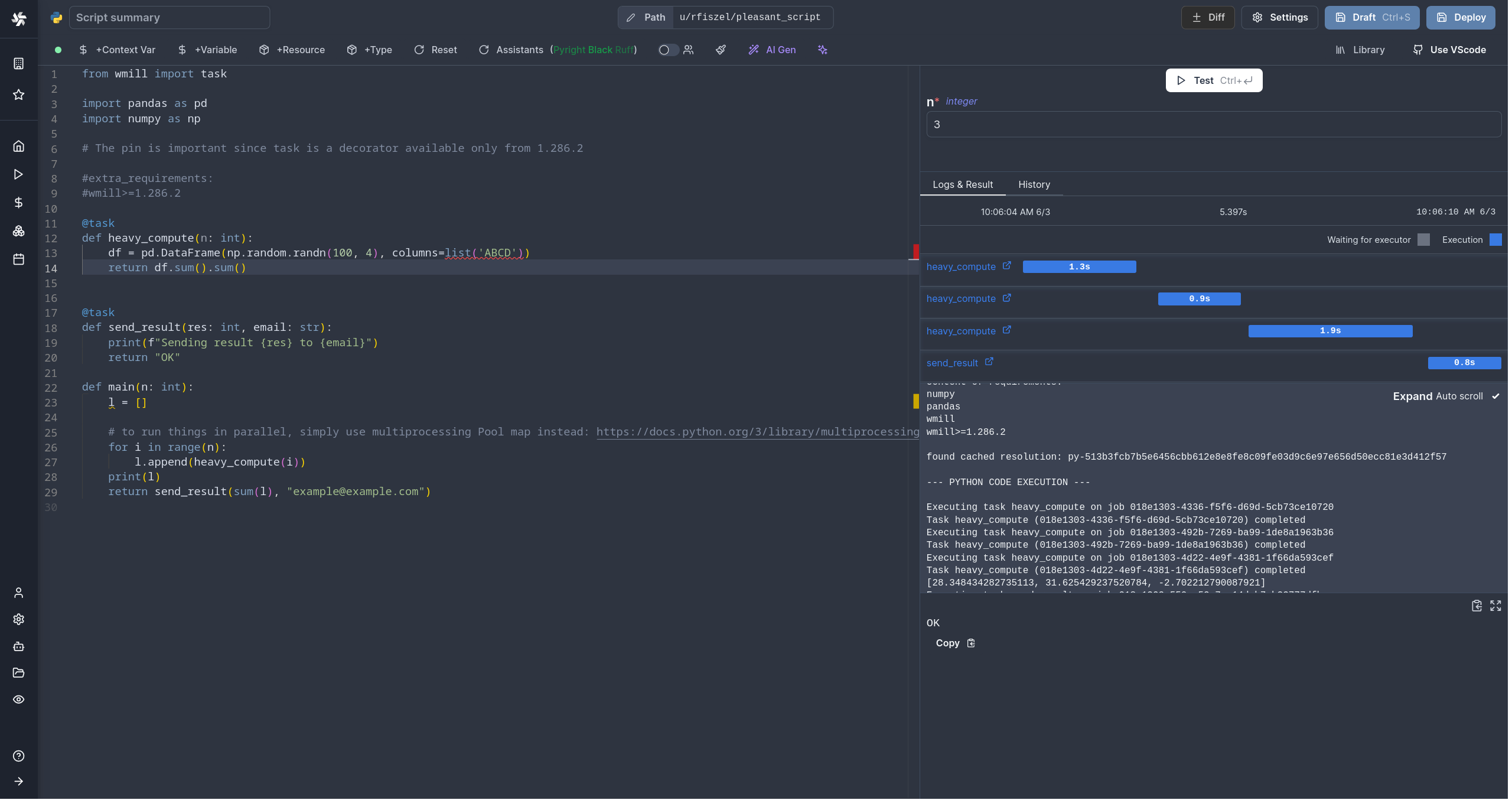Switch to the History tab
Screen dimensions: 1512x800
[x=1034, y=184]
